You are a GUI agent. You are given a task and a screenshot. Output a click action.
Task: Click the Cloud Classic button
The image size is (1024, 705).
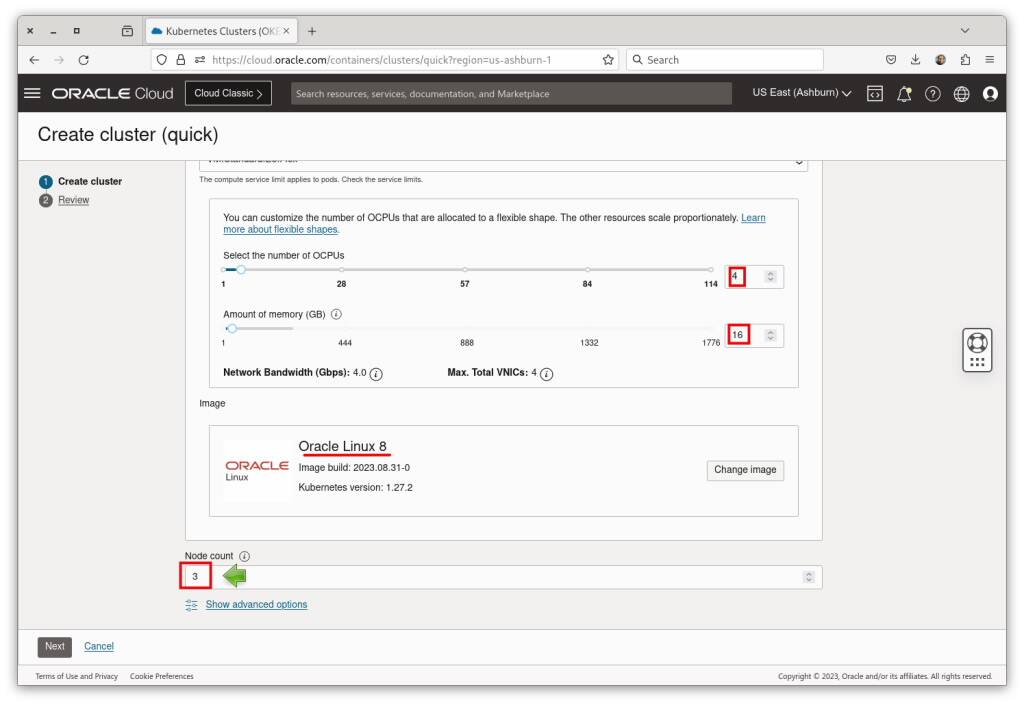pyautogui.click(x=229, y=93)
